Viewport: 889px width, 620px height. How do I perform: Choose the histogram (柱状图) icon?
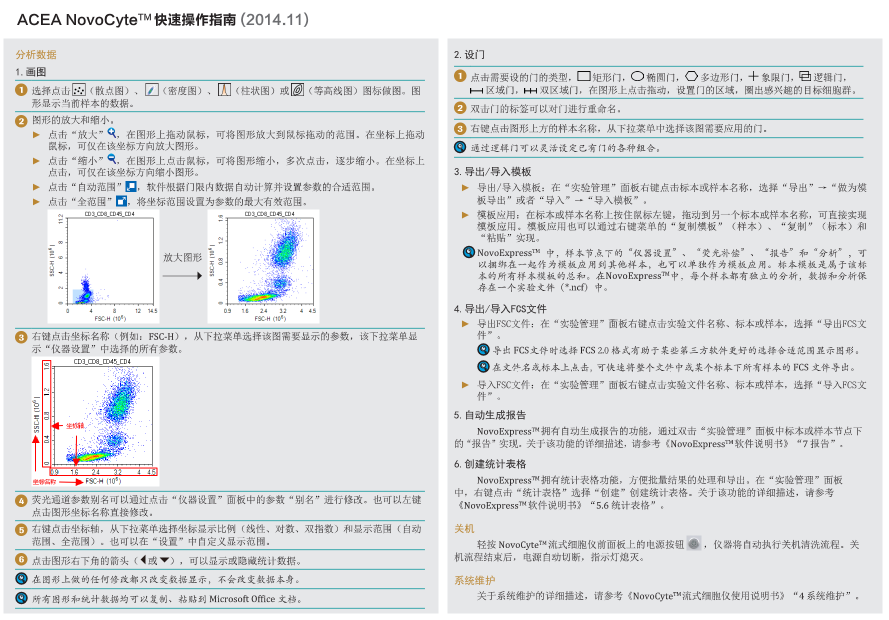[x=225, y=90]
